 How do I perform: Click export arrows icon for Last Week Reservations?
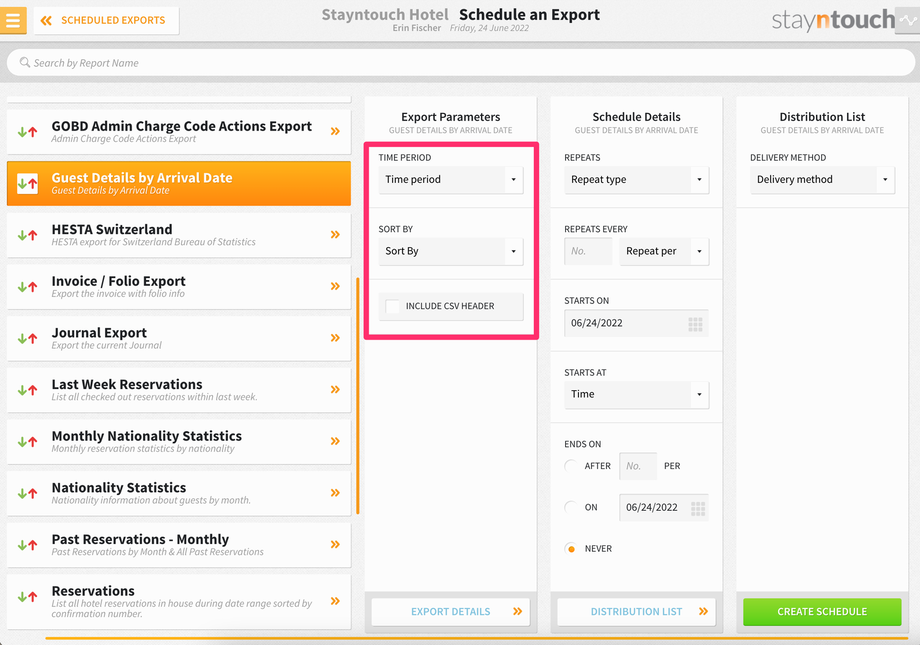(27, 390)
